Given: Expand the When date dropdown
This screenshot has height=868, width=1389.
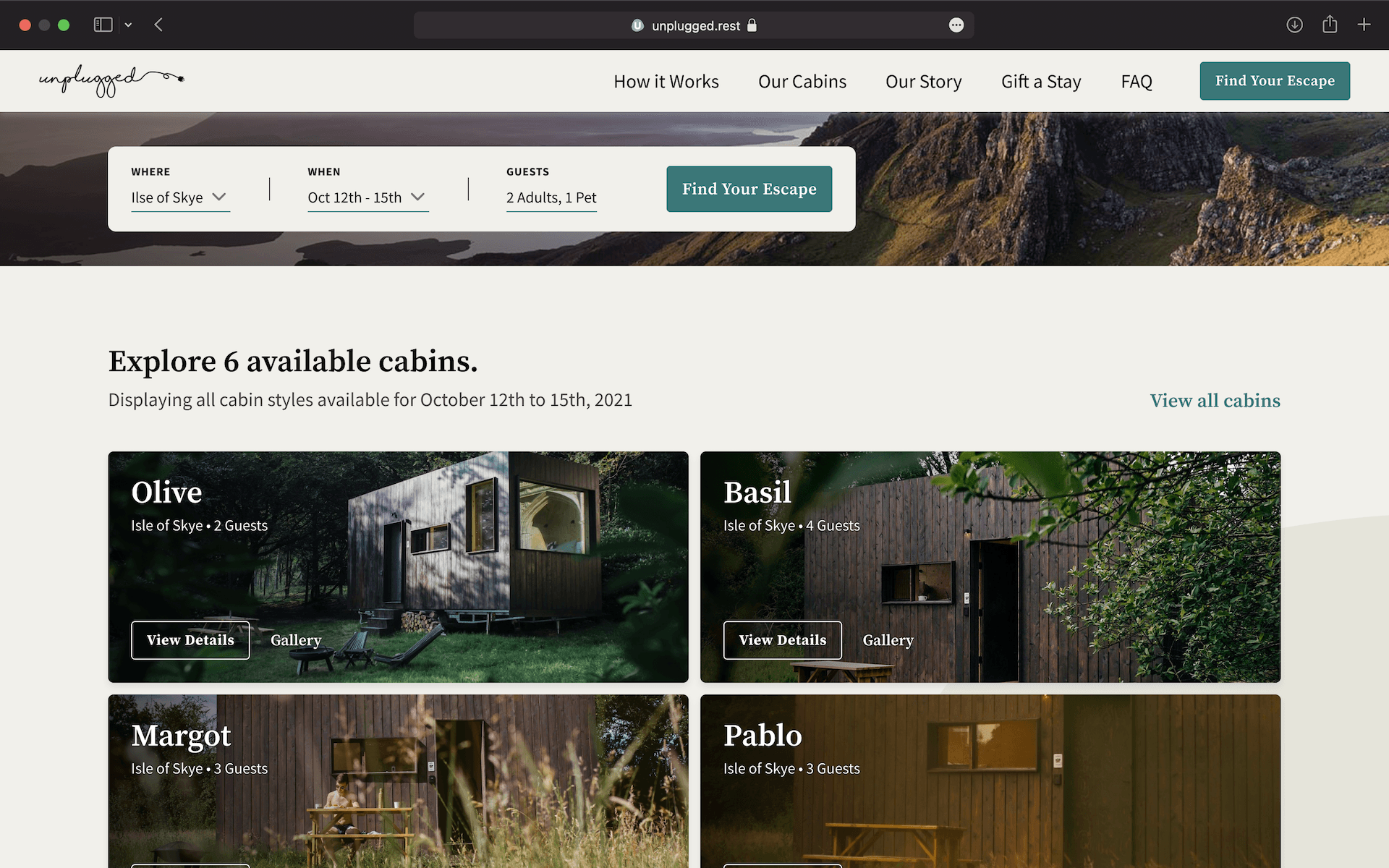Looking at the screenshot, I should click(368, 197).
